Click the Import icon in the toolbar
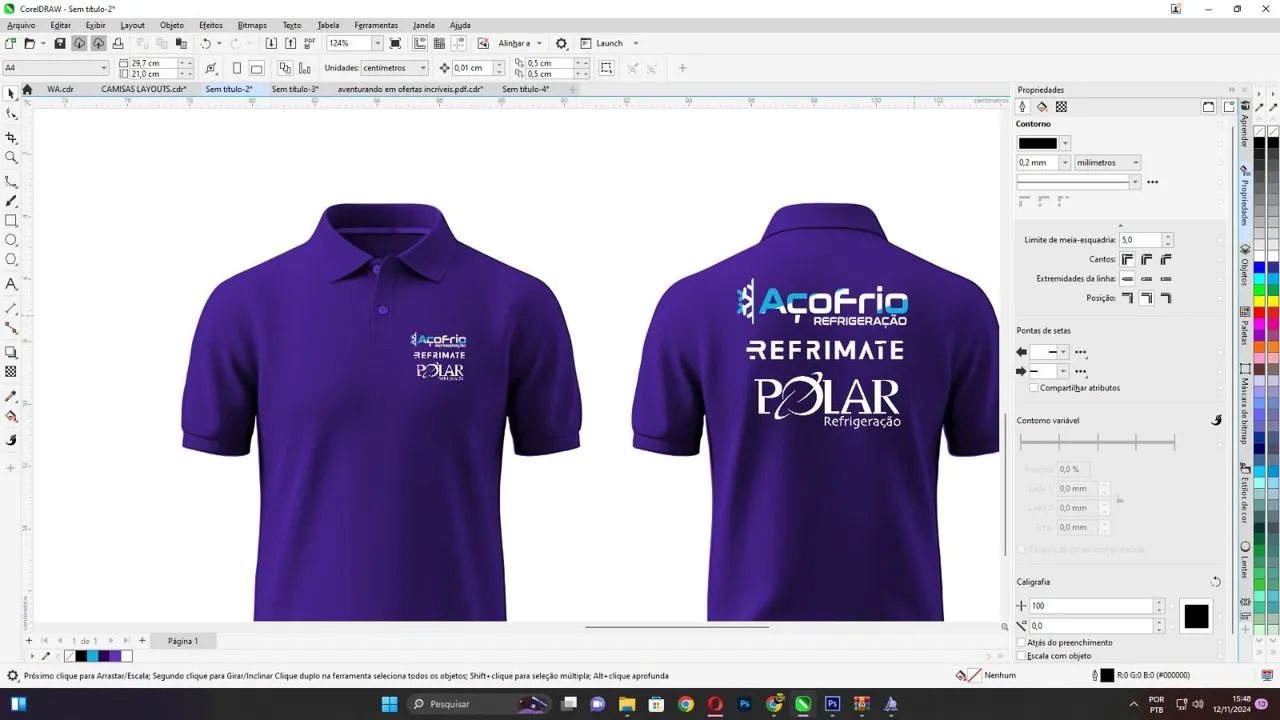This screenshot has height=720, width=1280. tap(271, 44)
